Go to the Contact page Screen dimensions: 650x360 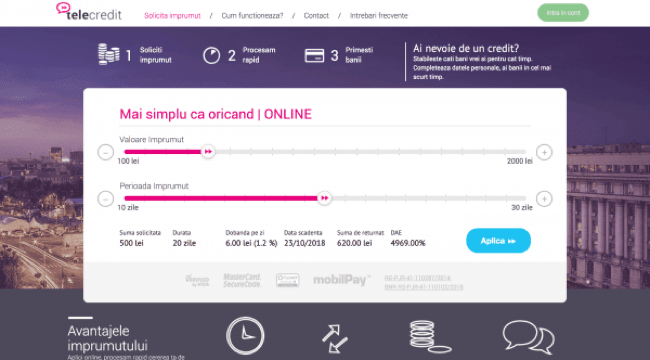(316, 16)
